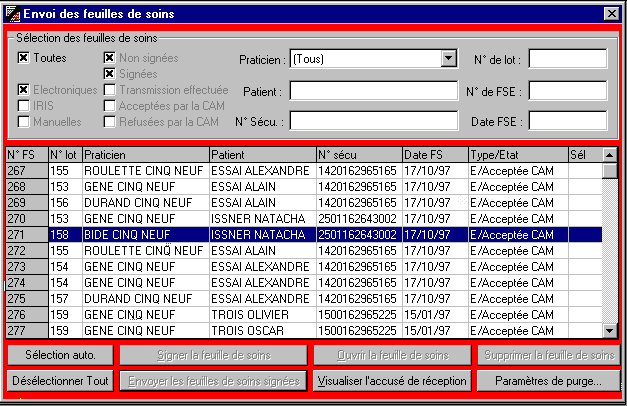Click Désélectionner Tout button

point(60,381)
